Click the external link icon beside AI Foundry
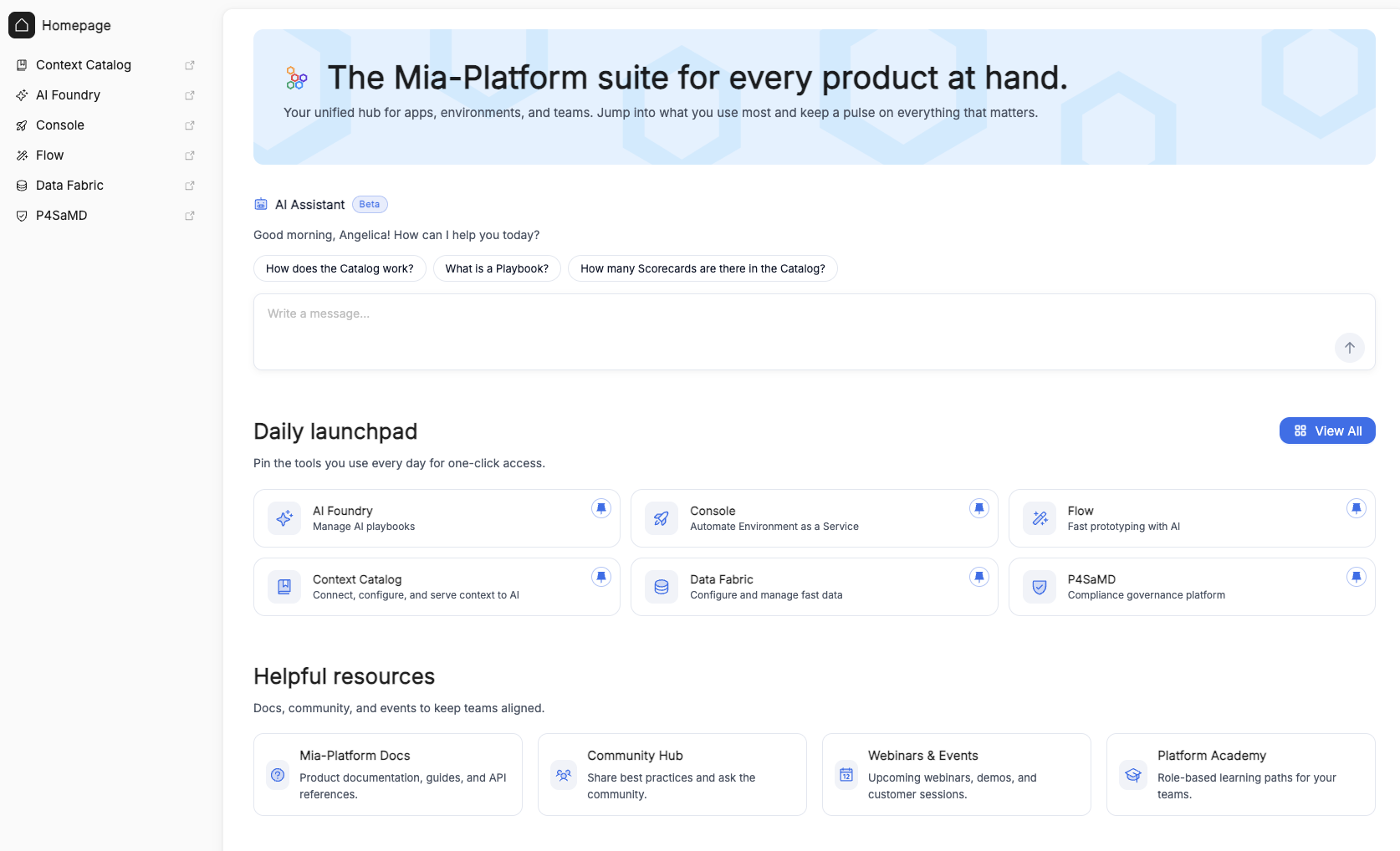The height and width of the screenshot is (851, 1400). click(190, 95)
